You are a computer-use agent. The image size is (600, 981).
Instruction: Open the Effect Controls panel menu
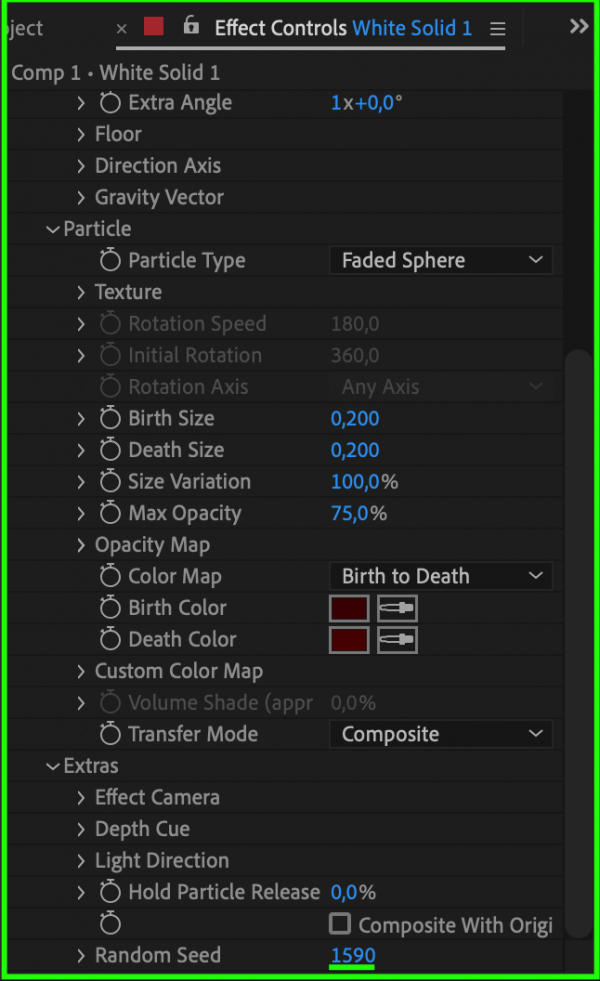tap(497, 28)
